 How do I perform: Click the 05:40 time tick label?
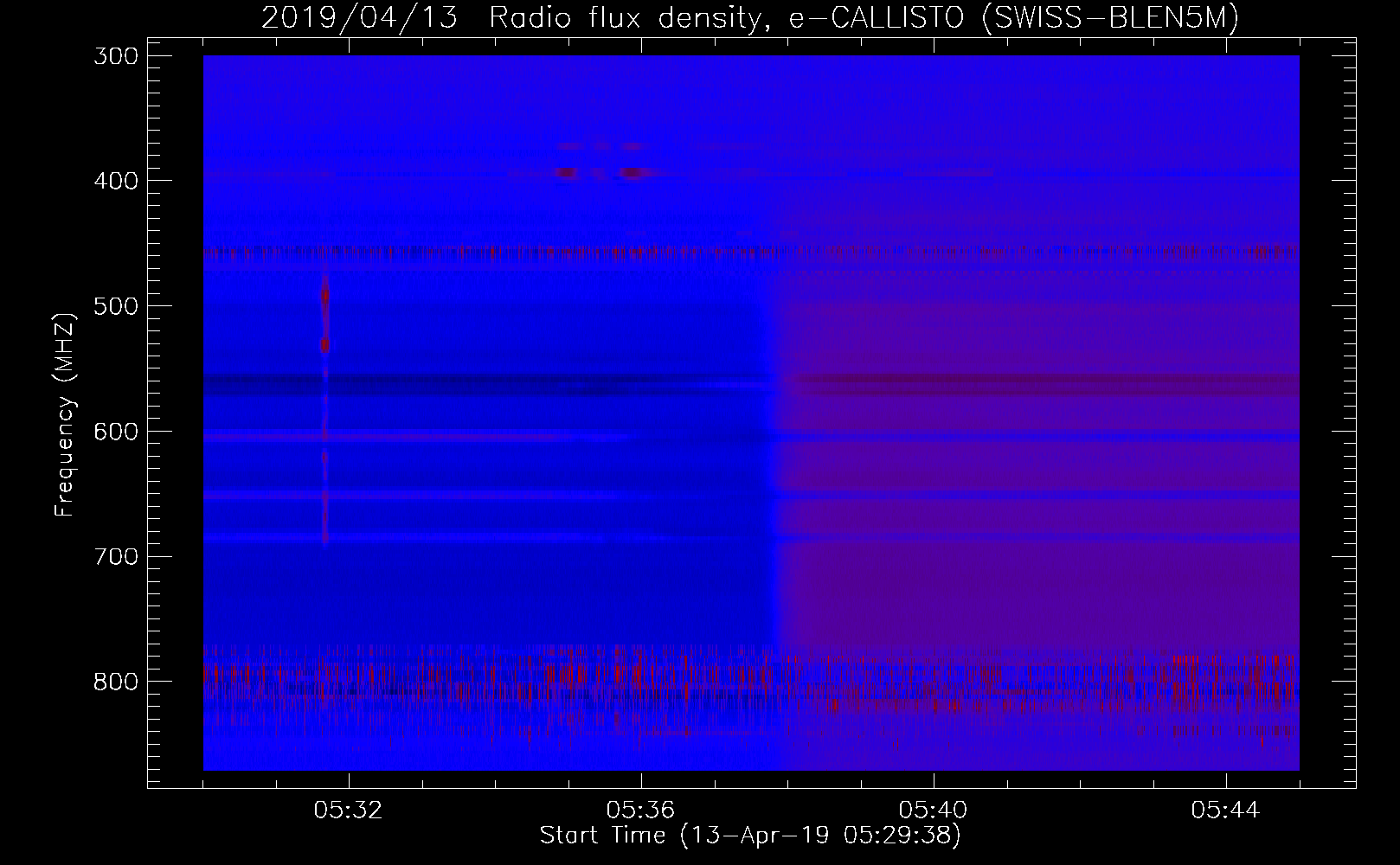[x=934, y=811]
